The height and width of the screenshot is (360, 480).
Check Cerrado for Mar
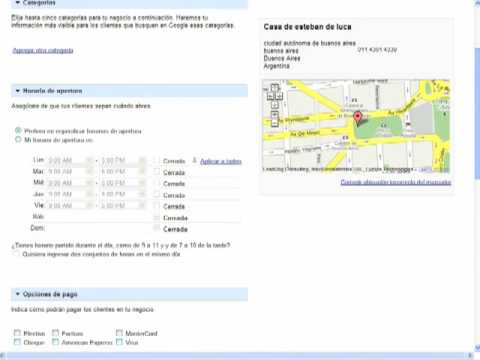[x=156, y=172]
